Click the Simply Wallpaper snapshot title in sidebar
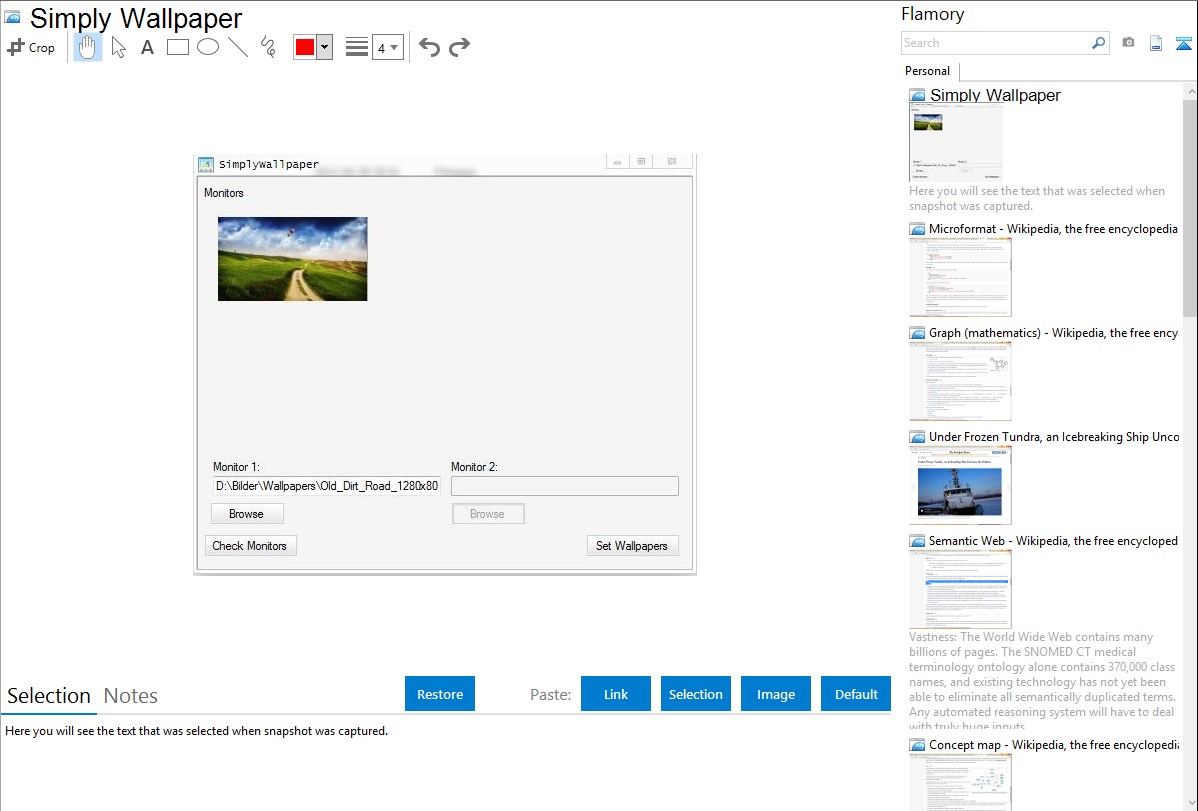This screenshot has width=1198, height=811. coord(996,96)
